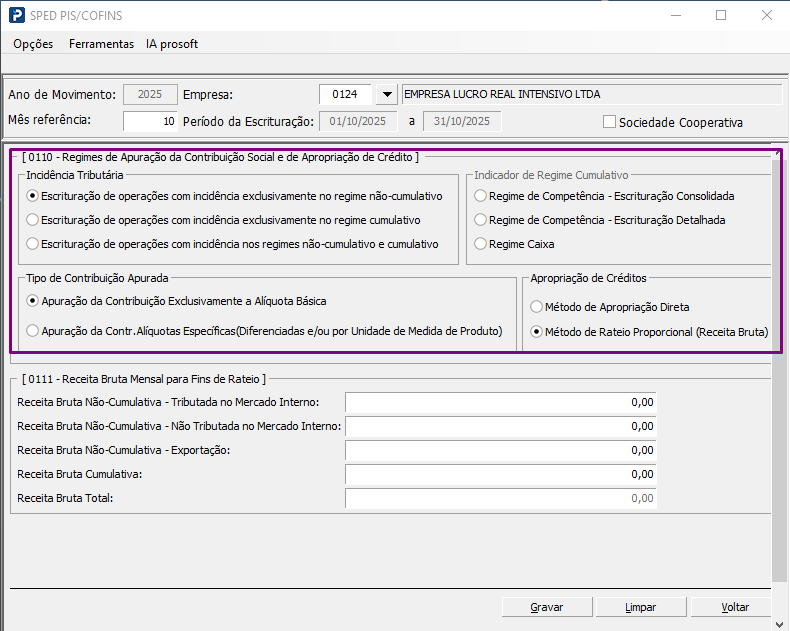790x631 pixels.
Task: Select exclusively regime cumulativo incidence option
Action: coord(34,220)
